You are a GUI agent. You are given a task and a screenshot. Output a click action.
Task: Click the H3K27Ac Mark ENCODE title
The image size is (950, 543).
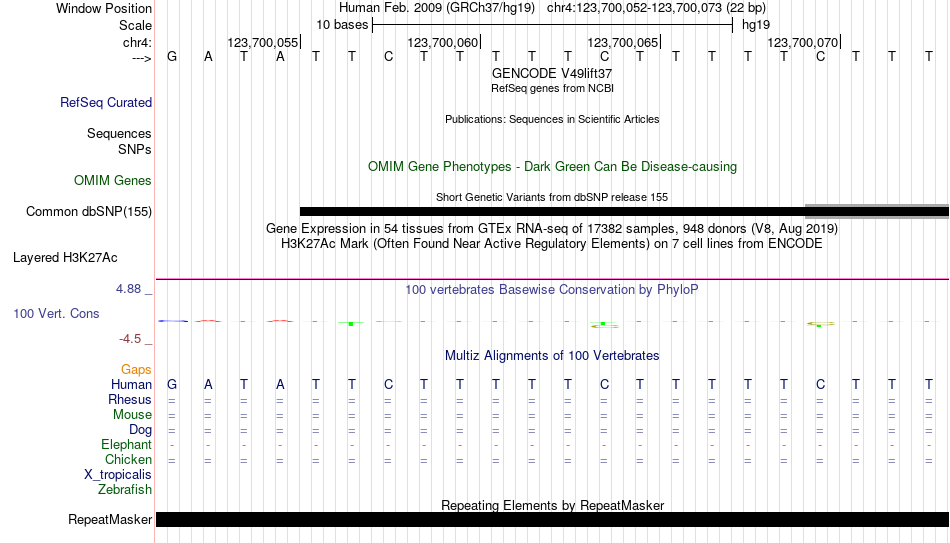[552, 244]
